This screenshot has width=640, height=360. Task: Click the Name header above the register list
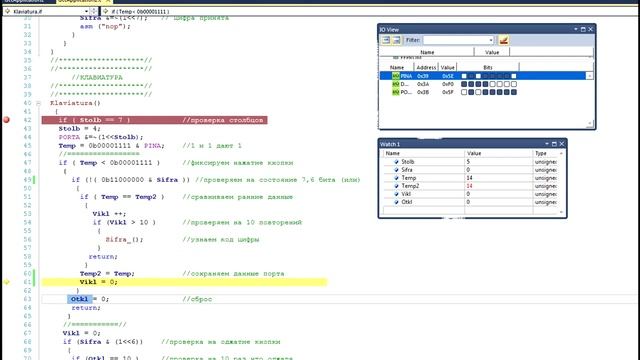[x=396, y=67]
